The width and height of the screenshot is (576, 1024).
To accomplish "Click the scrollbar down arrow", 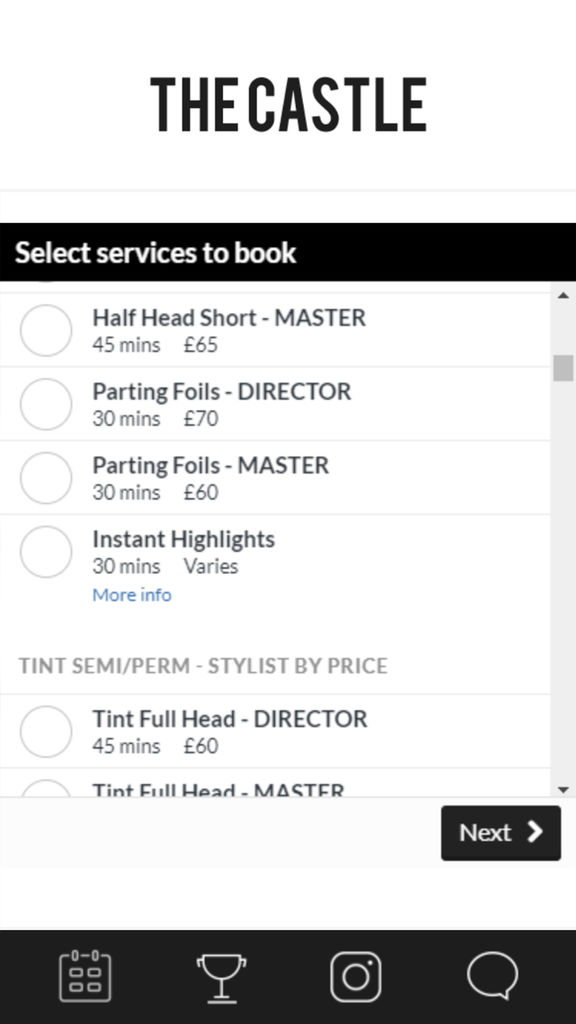I will point(563,790).
